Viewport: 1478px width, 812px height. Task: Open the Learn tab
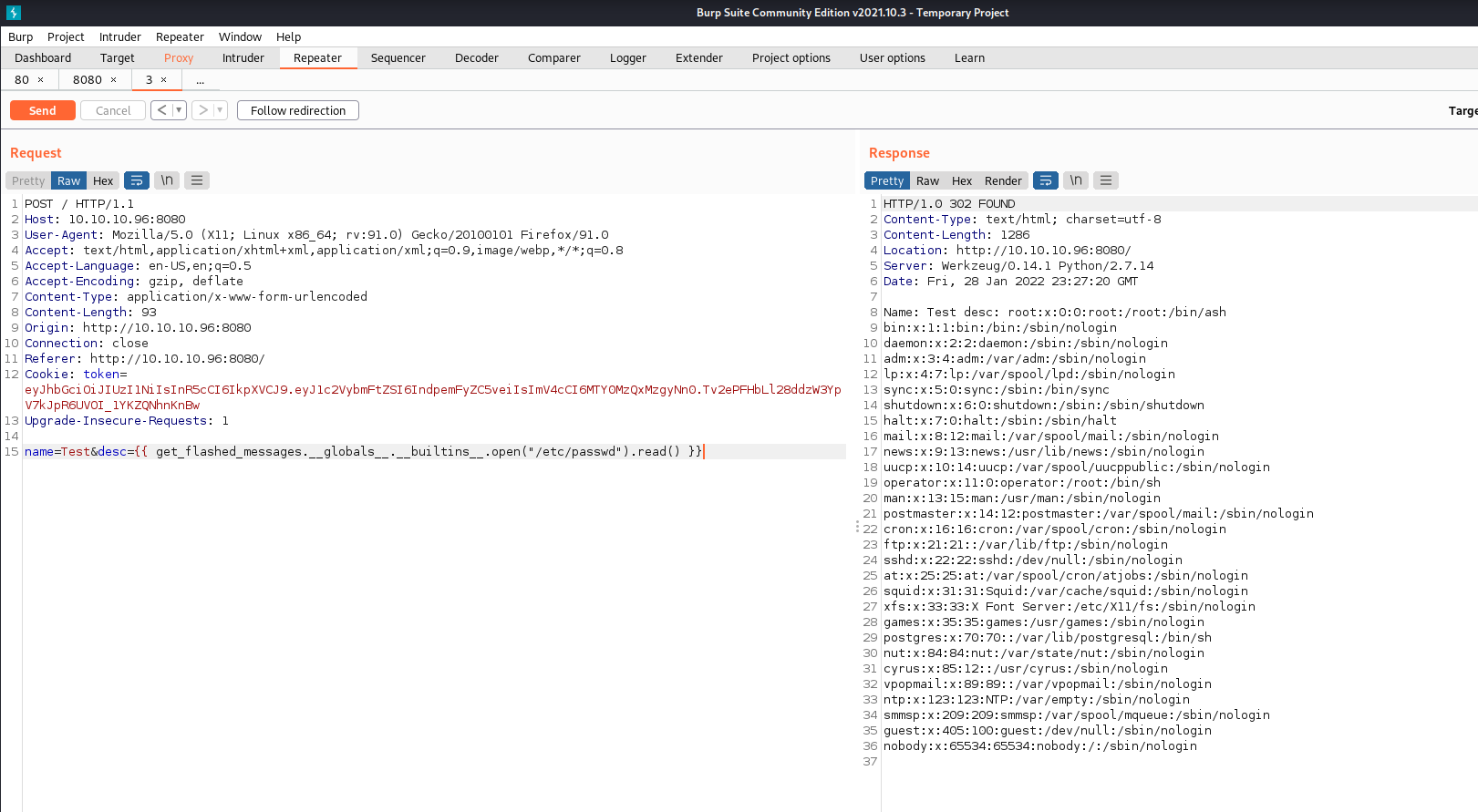coord(969,57)
